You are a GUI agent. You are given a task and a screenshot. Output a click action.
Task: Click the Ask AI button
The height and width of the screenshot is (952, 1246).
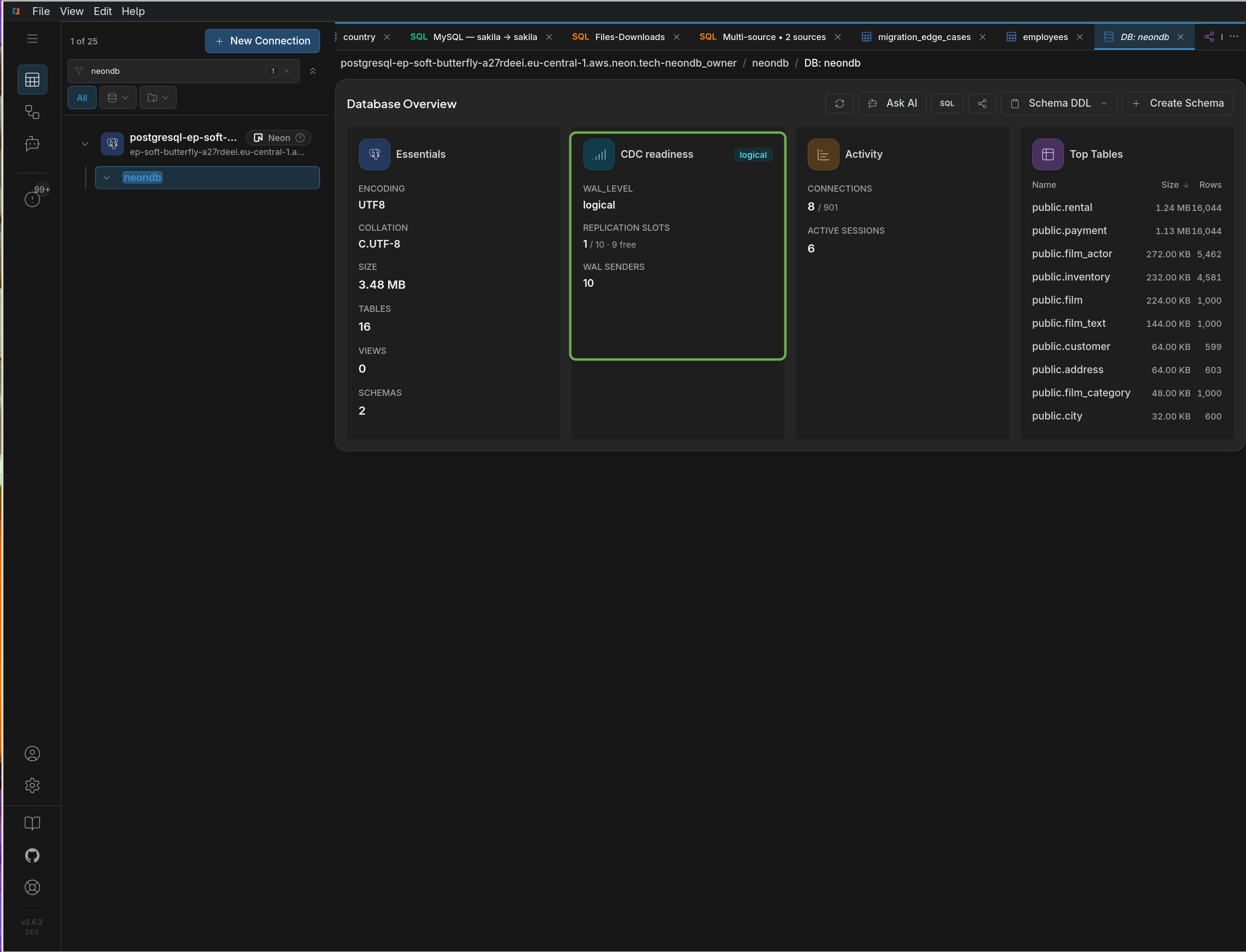click(892, 104)
